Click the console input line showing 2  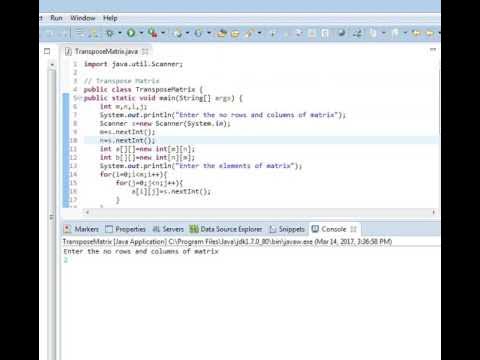(x=66, y=260)
